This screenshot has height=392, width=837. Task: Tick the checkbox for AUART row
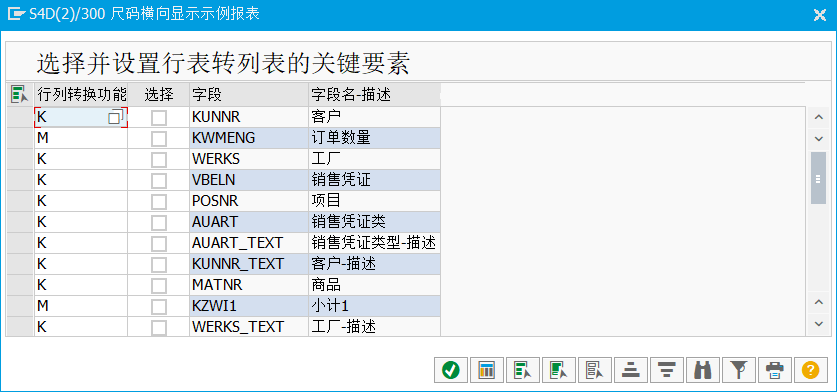[x=159, y=222]
